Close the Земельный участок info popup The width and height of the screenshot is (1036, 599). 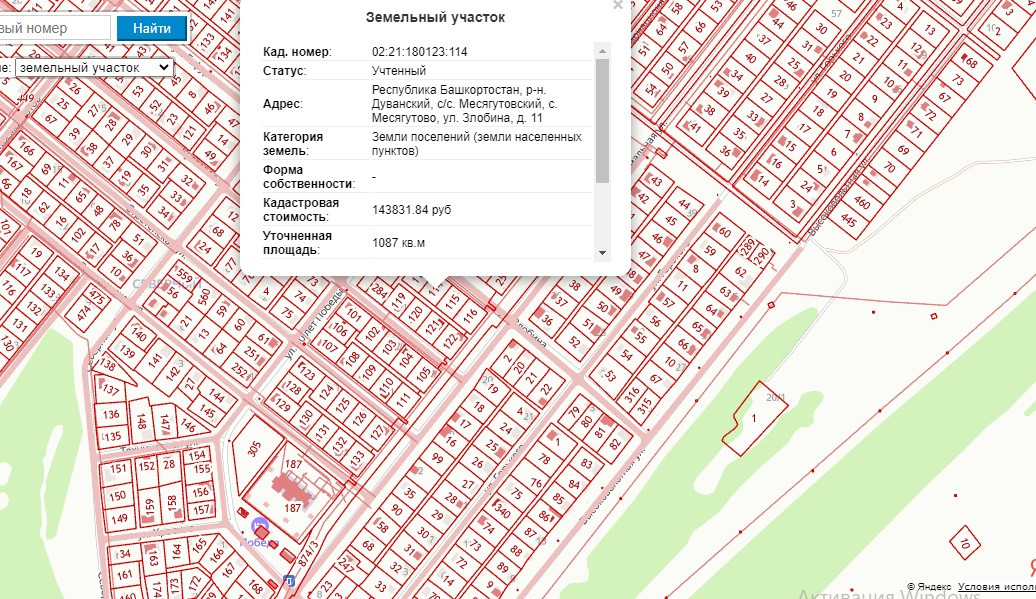(x=618, y=5)
